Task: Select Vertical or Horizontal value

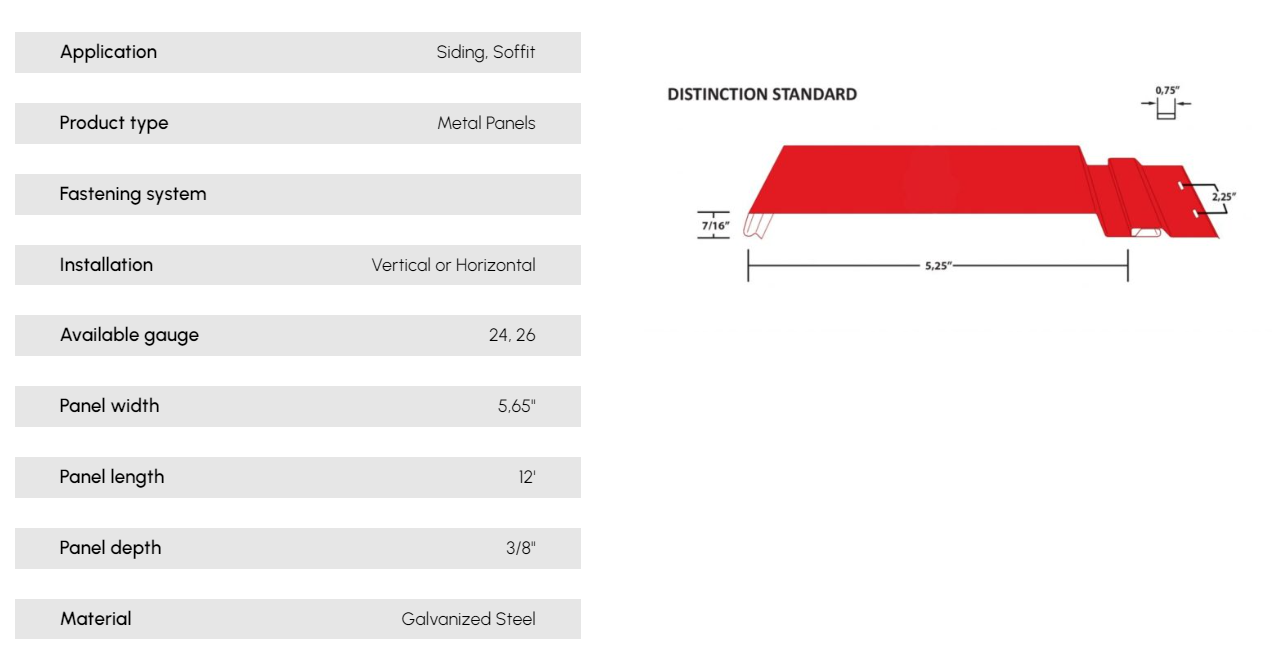Action: click(454, 265)
